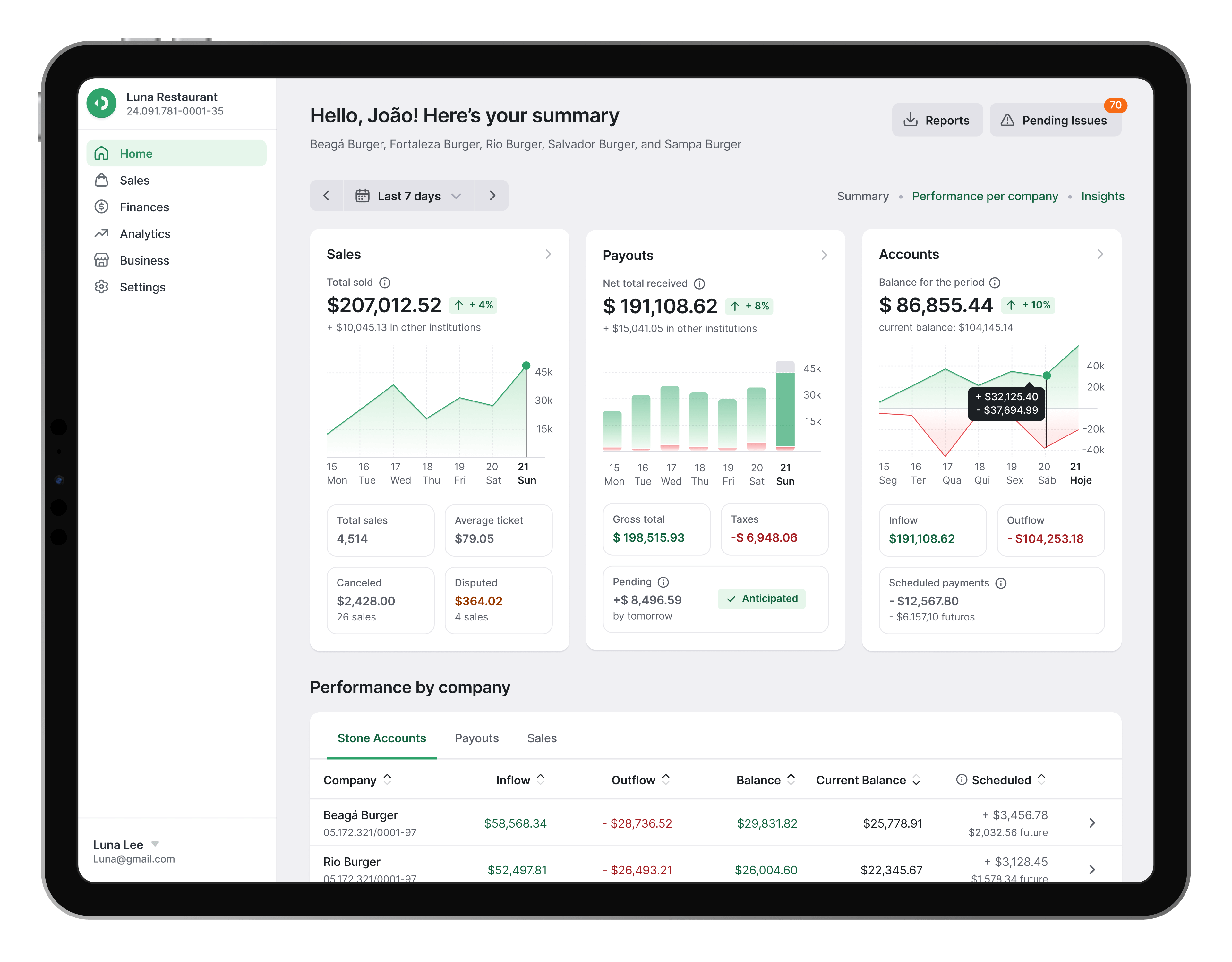Click the Luna Restaurant green logo icon
This screenshot has width=1232, height=962.
[101, 103]
